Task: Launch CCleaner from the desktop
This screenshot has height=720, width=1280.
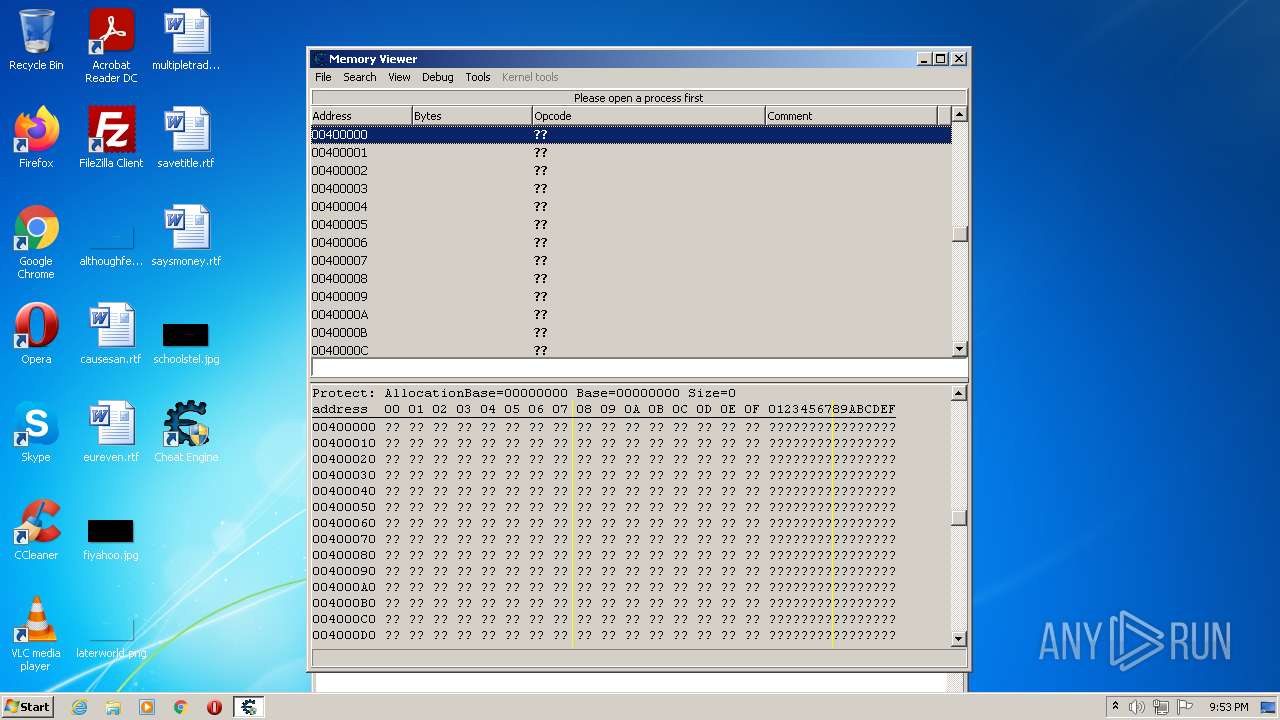Action: [36, 530]
